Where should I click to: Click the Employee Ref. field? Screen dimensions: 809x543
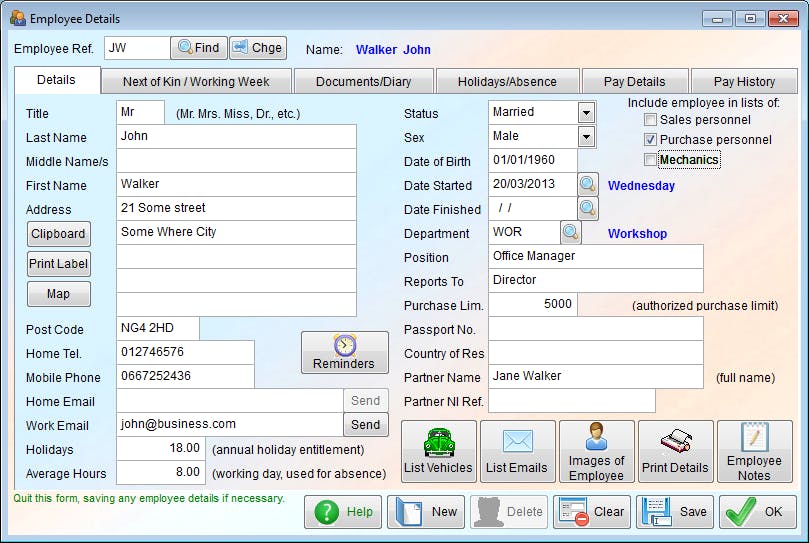[137, 48]
